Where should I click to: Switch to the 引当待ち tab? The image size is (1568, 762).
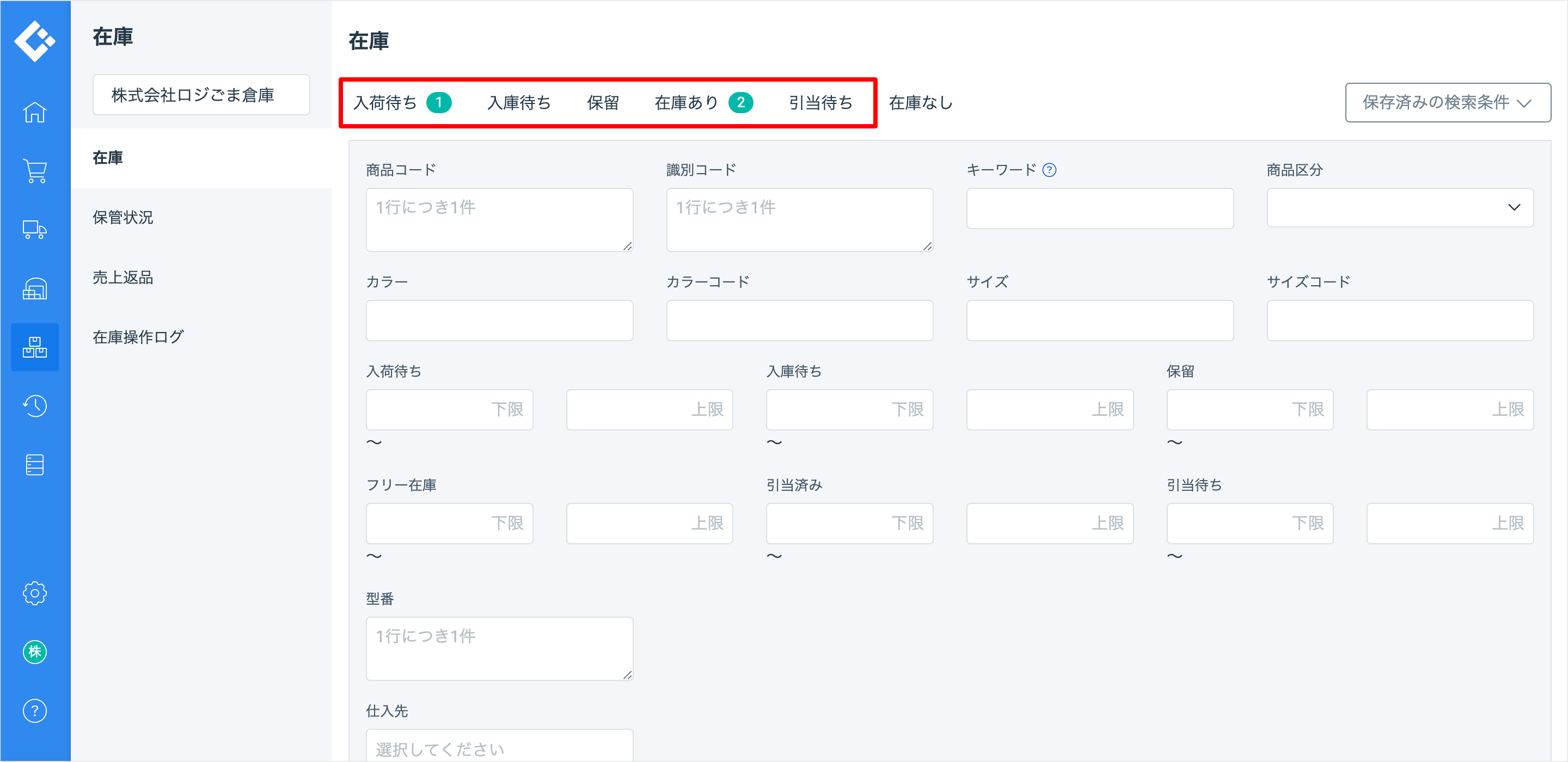tap(820, 102)
